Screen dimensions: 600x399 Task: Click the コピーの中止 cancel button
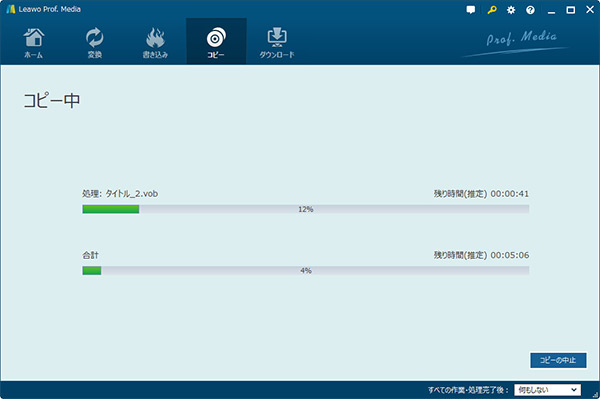[x=558, y=360]
